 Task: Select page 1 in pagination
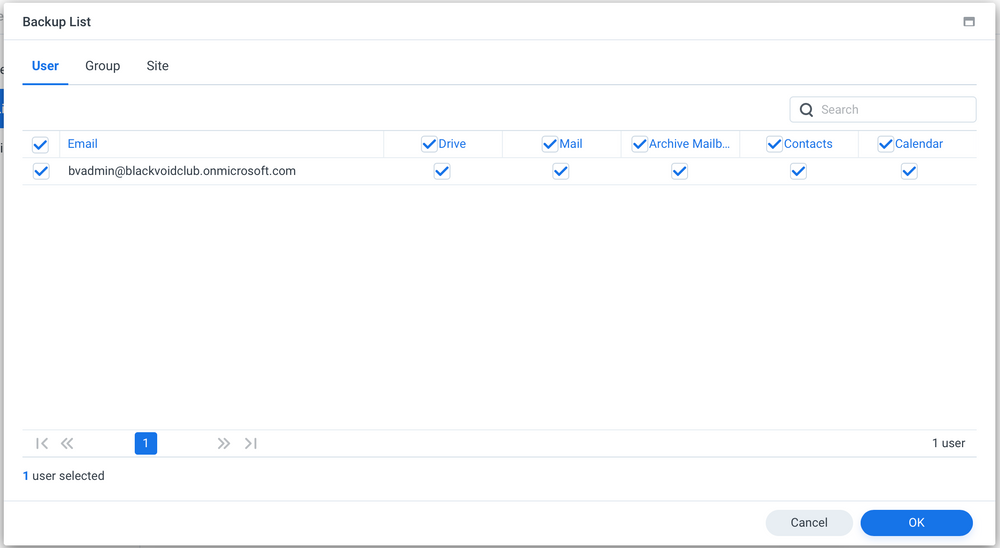pyautogui.click(x=145, y=443)
